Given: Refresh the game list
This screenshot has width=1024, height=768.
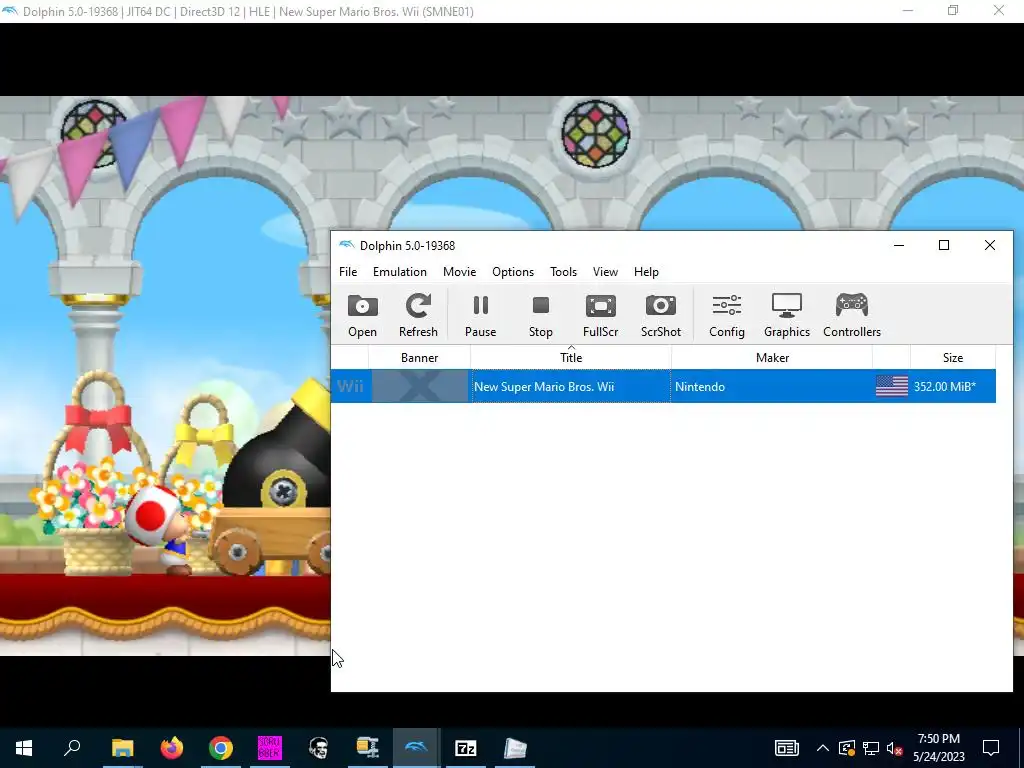Looking at the screenshot, I should tap(418, 316).
